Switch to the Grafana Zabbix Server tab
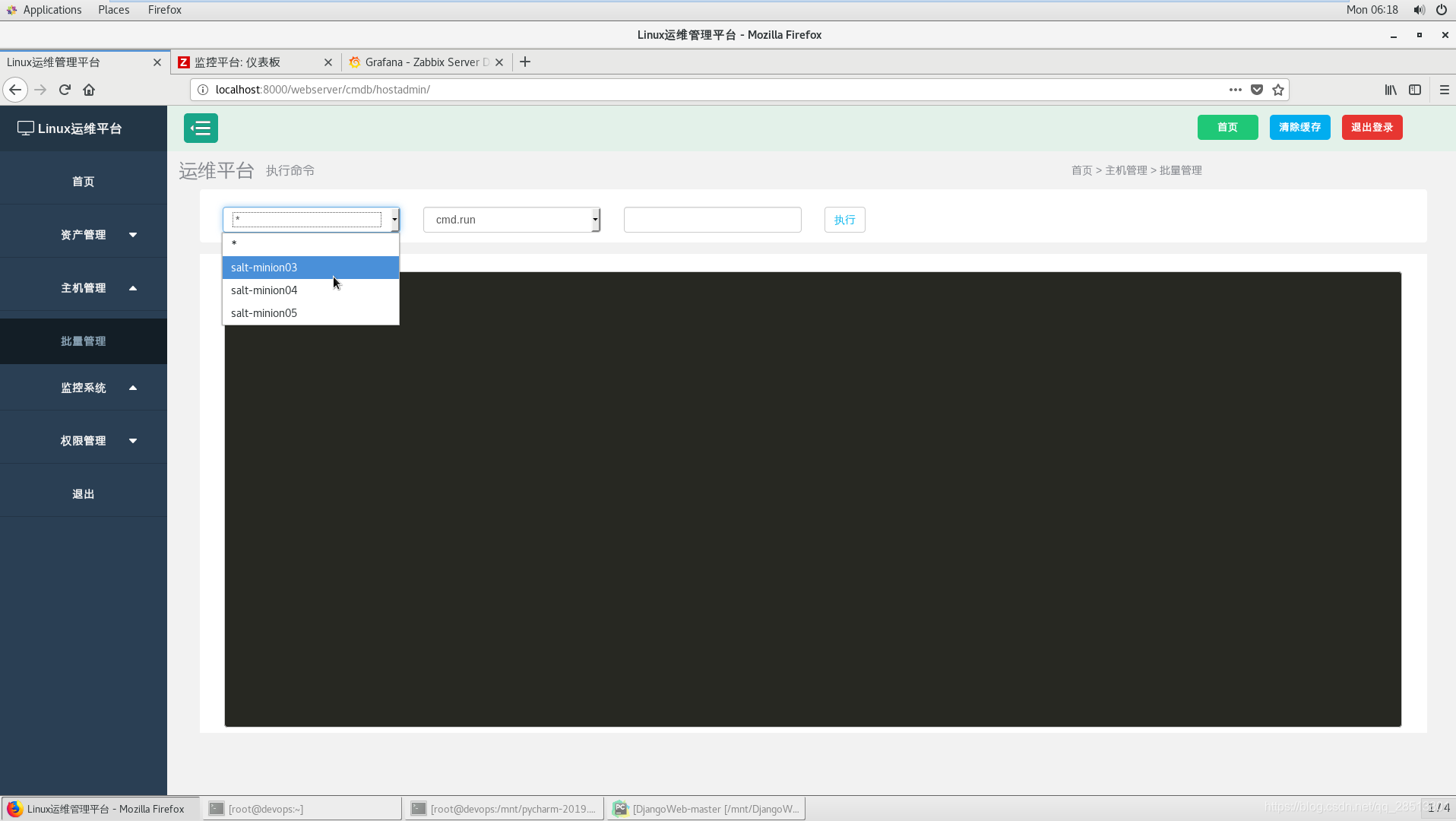 (x=422, y=62)
